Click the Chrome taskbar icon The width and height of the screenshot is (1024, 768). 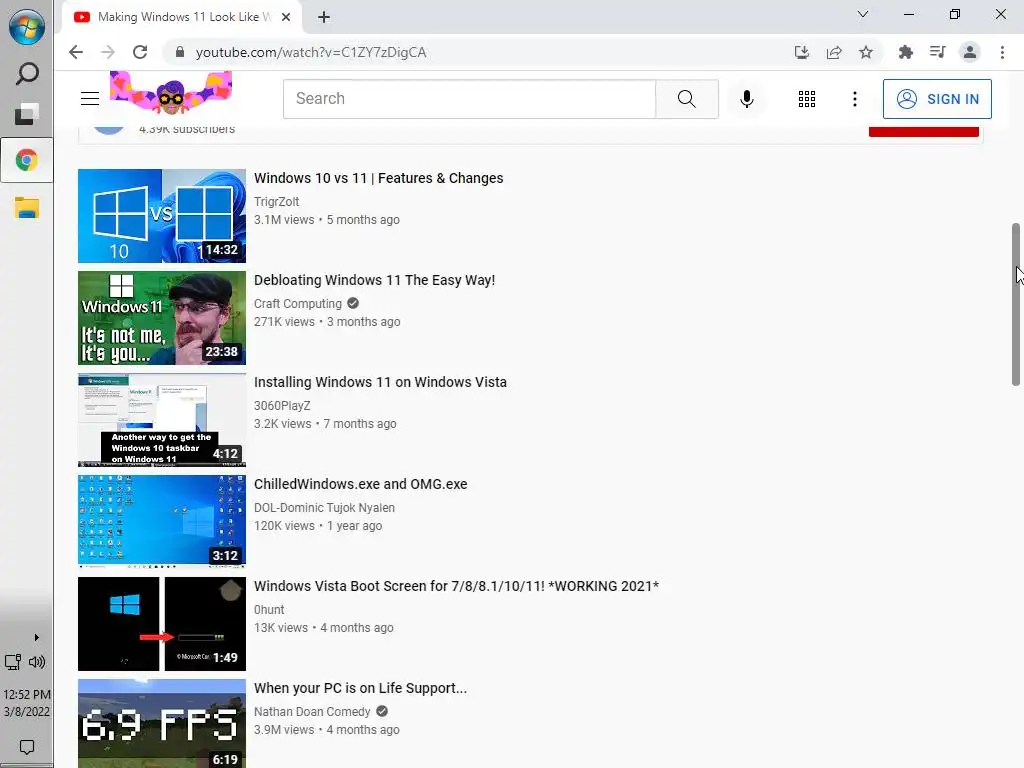tap(27, 160)
